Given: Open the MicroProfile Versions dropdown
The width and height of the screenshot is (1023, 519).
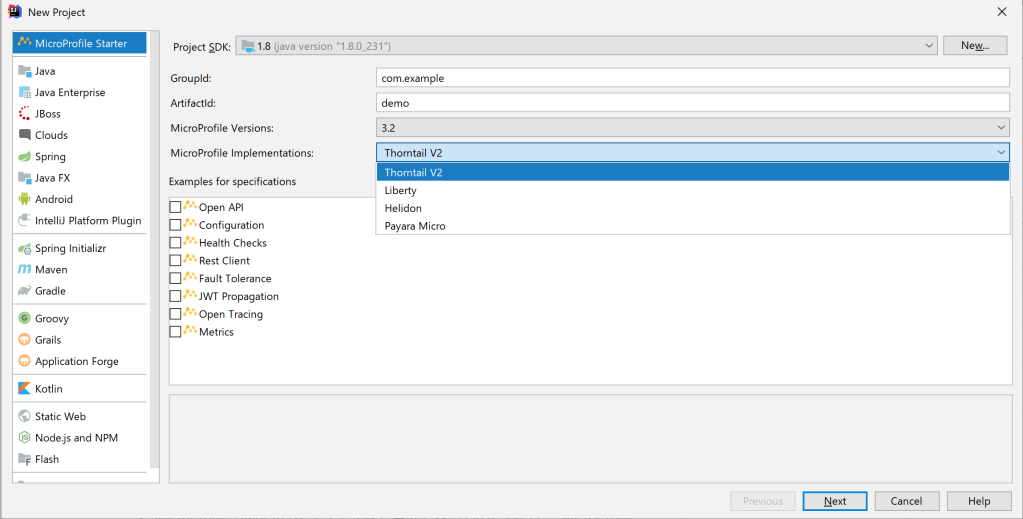Looking at the screenshot, I should pyautogui.click(x=1001, y=128).
